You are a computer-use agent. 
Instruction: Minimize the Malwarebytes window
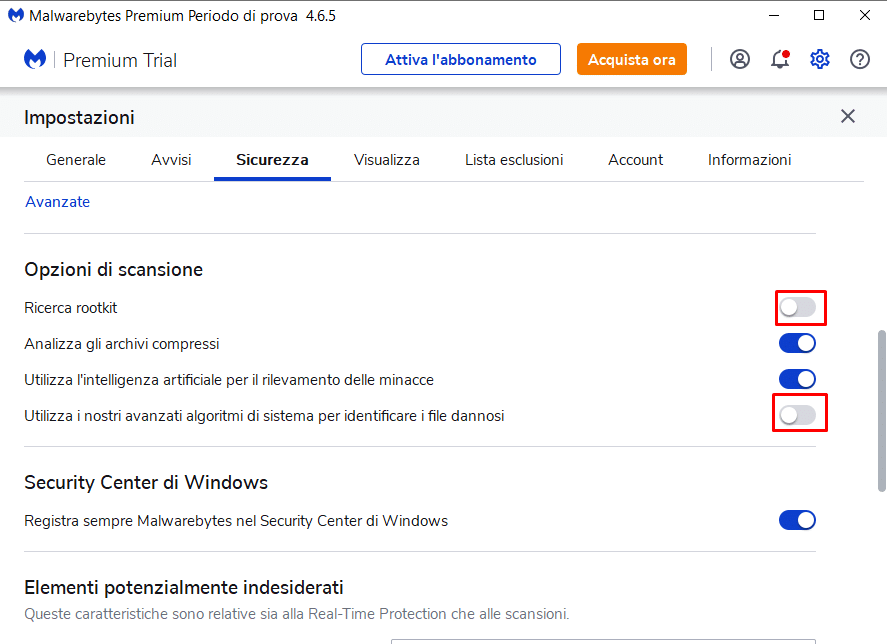coord(774,15)
